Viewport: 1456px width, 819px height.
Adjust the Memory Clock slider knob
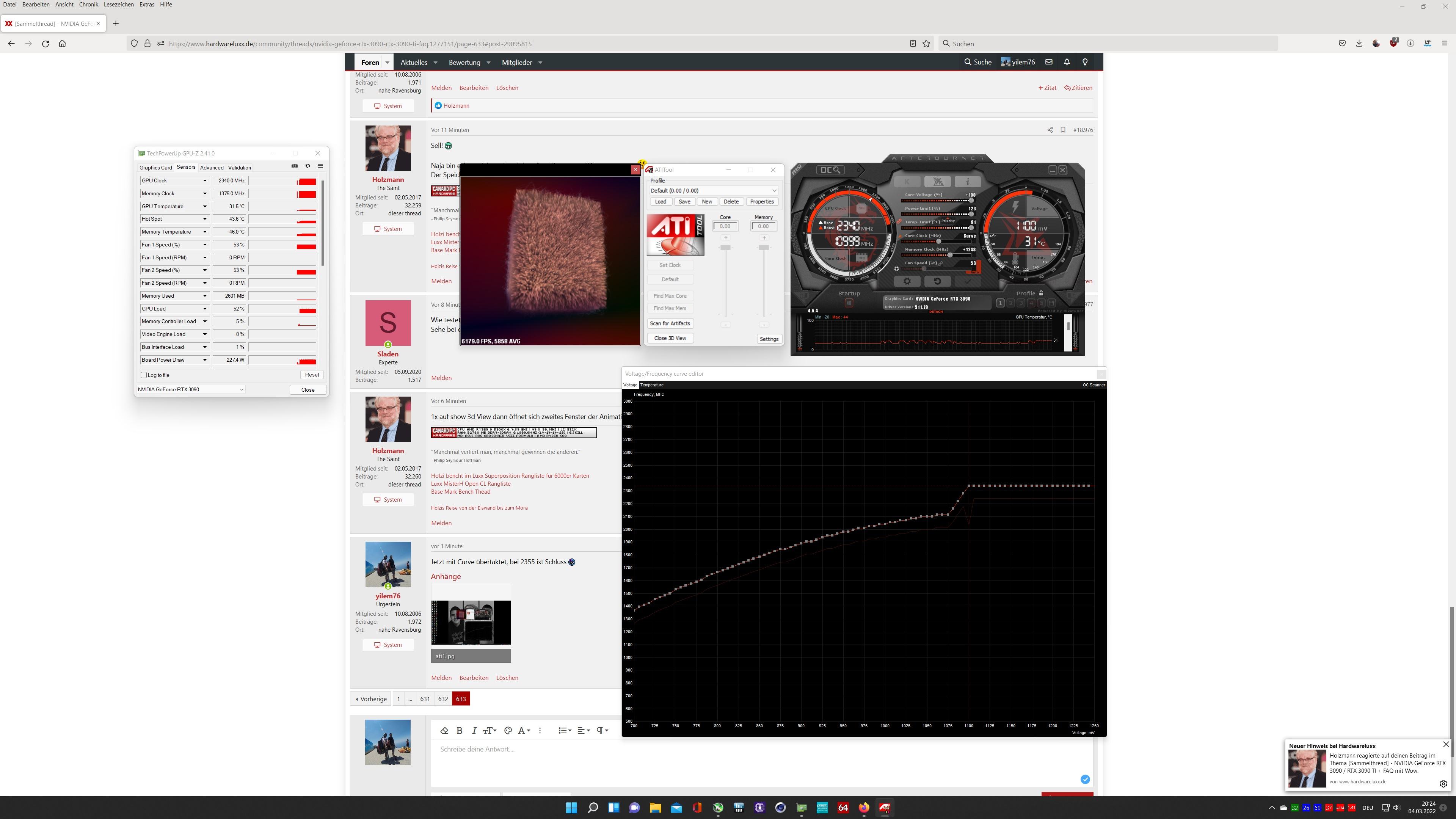tap(949, 256)
